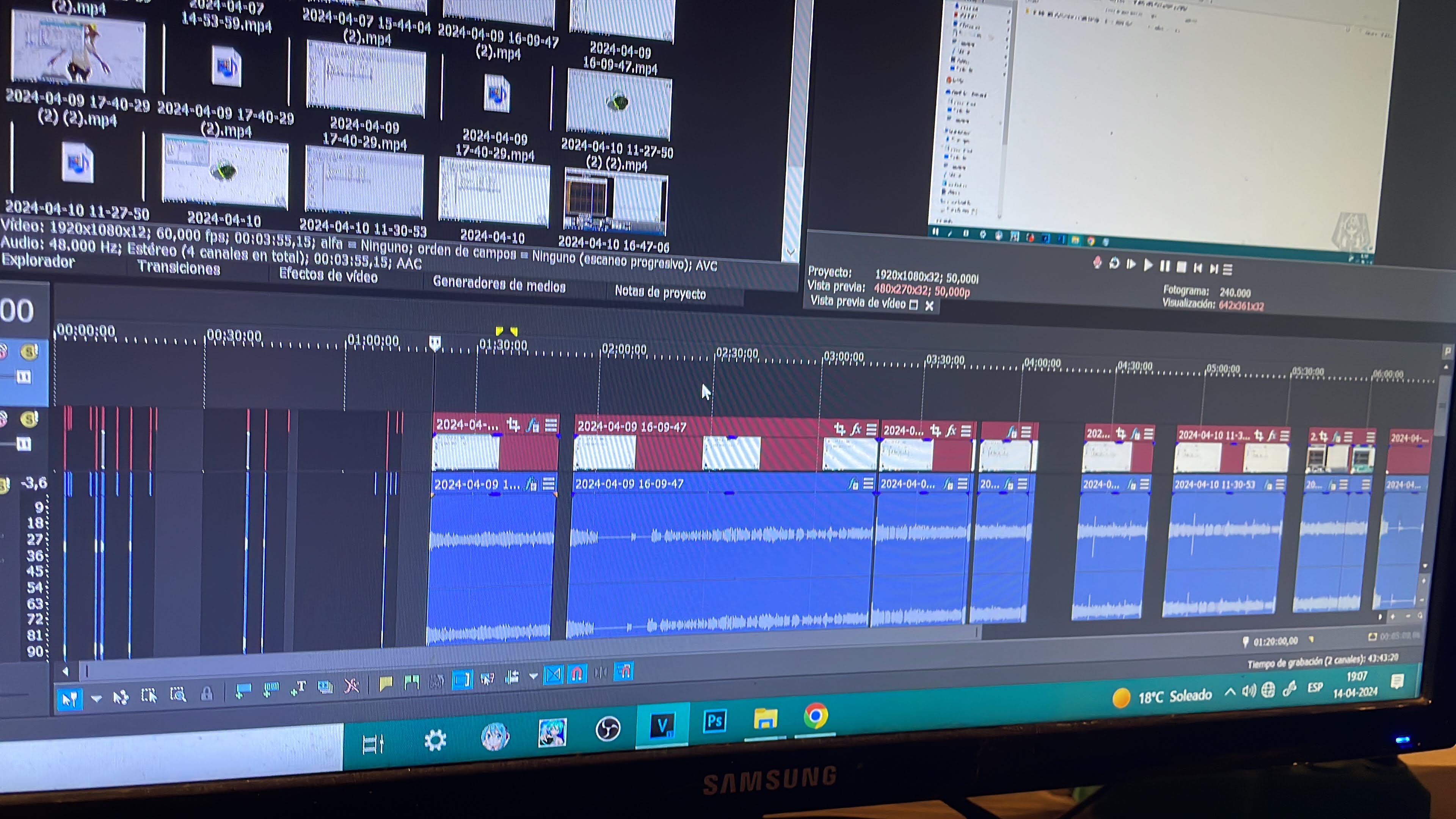Solo the top video track
This screenshot has width=1456, height=819.
pos(29,351)
